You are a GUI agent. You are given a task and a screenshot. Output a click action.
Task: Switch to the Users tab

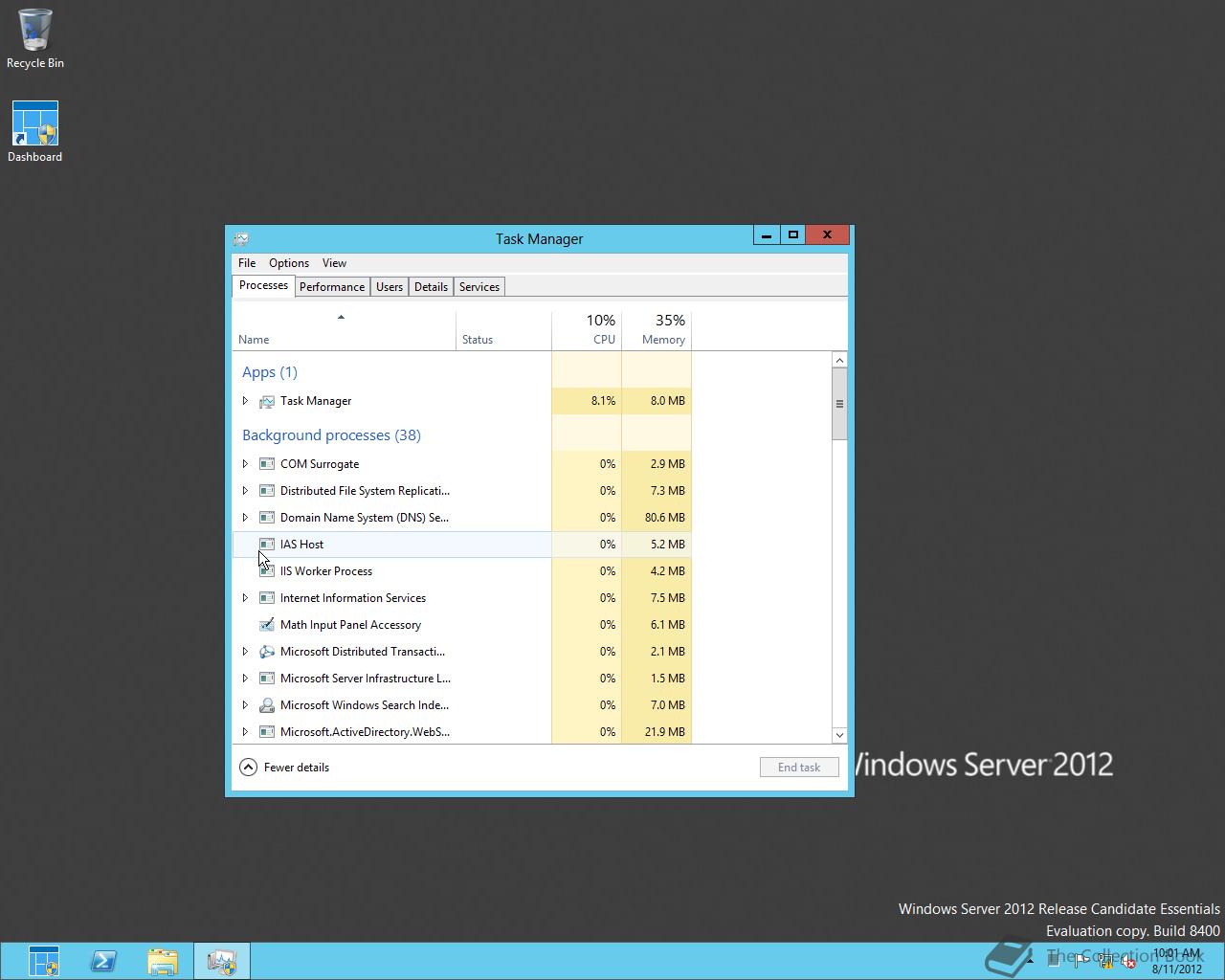(x=390, y=287)
